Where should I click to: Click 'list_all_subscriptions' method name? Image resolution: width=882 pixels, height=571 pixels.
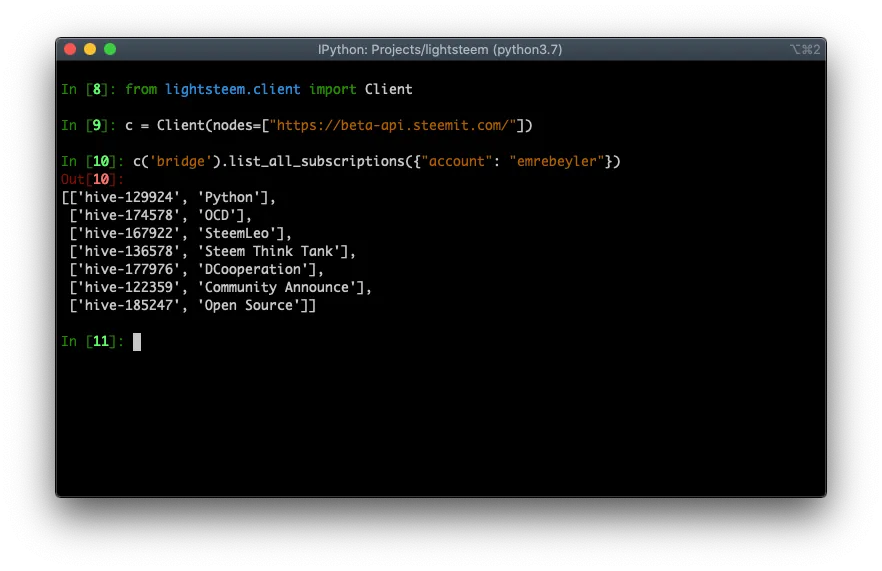[317, 161]
